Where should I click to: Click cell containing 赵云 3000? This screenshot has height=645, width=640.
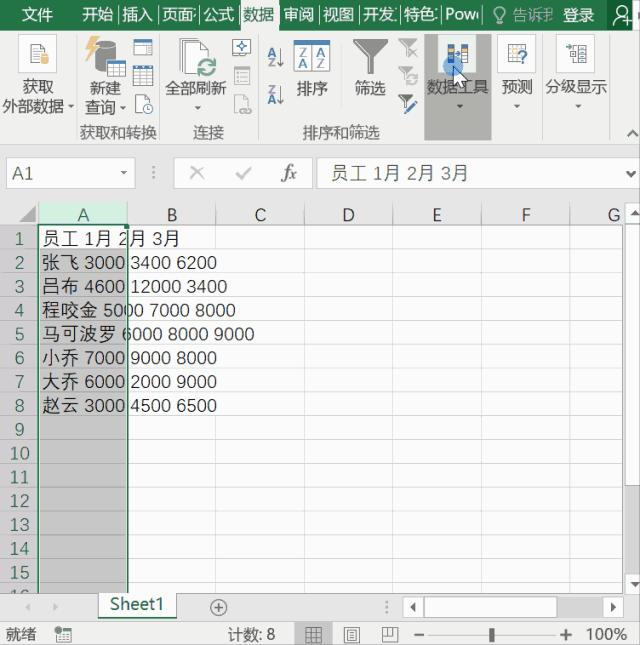pyautogui.click(x=83, y=405)
